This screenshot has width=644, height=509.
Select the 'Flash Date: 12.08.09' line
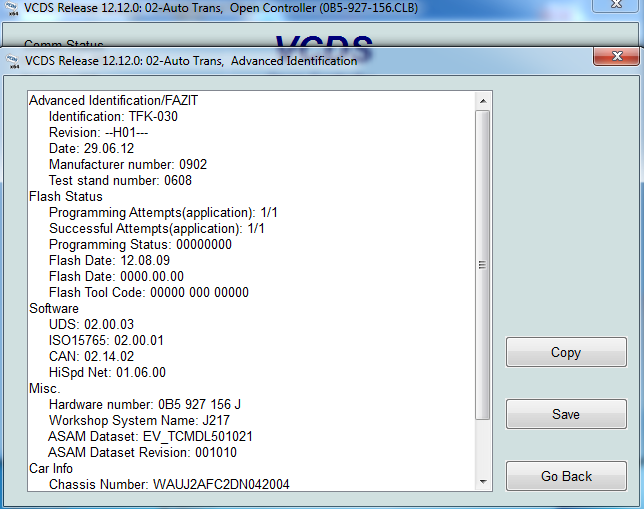(x=109, y=261)
